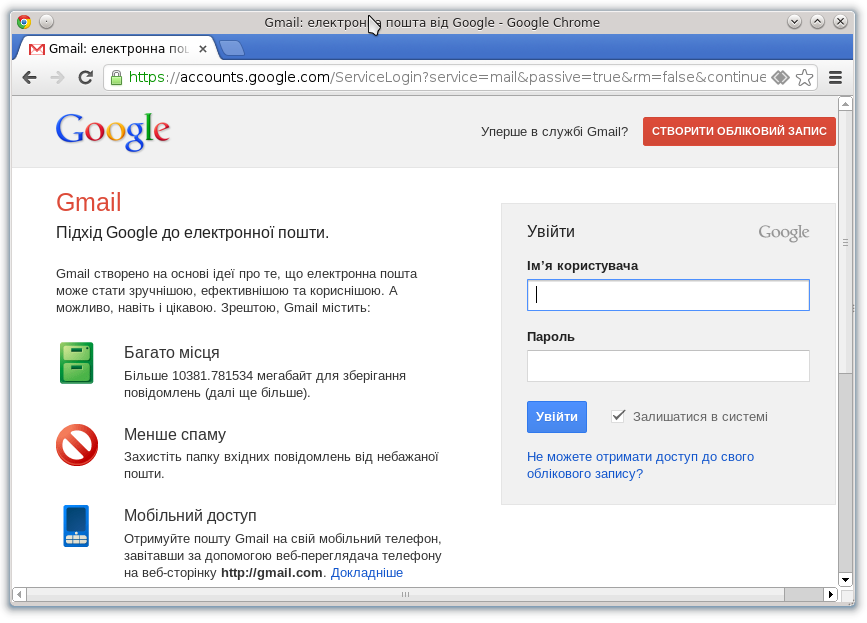Click the browser Back arrow
The image size is (867, 623).
(30, 77)
